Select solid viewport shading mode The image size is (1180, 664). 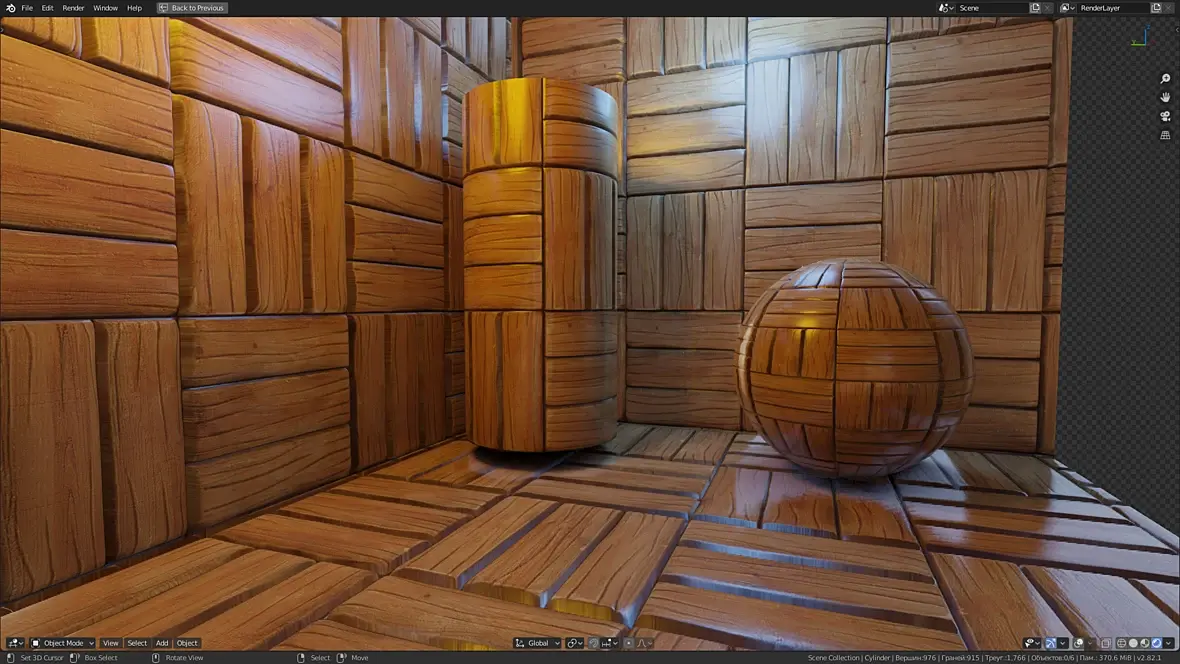1133,643
